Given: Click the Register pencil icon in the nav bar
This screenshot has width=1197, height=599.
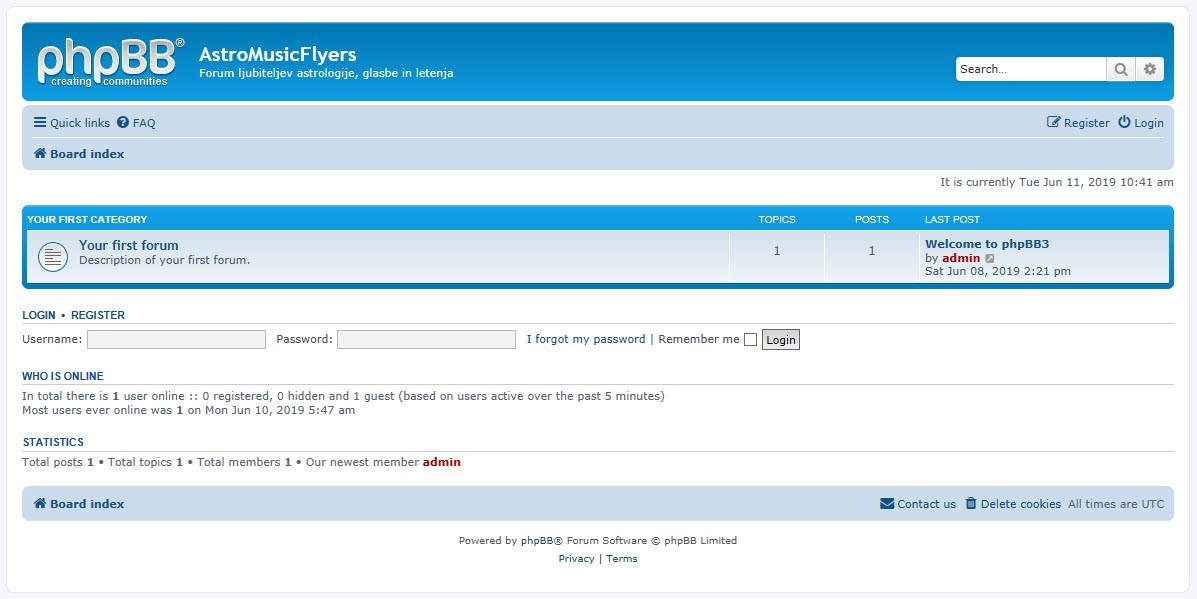Looking at the screenshot, I should point(1053,122).
